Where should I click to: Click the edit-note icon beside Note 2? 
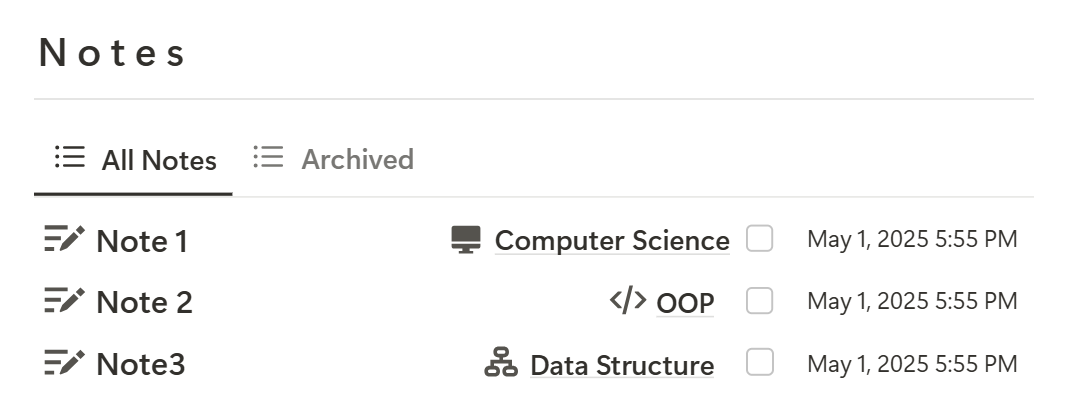coord(65,300)
